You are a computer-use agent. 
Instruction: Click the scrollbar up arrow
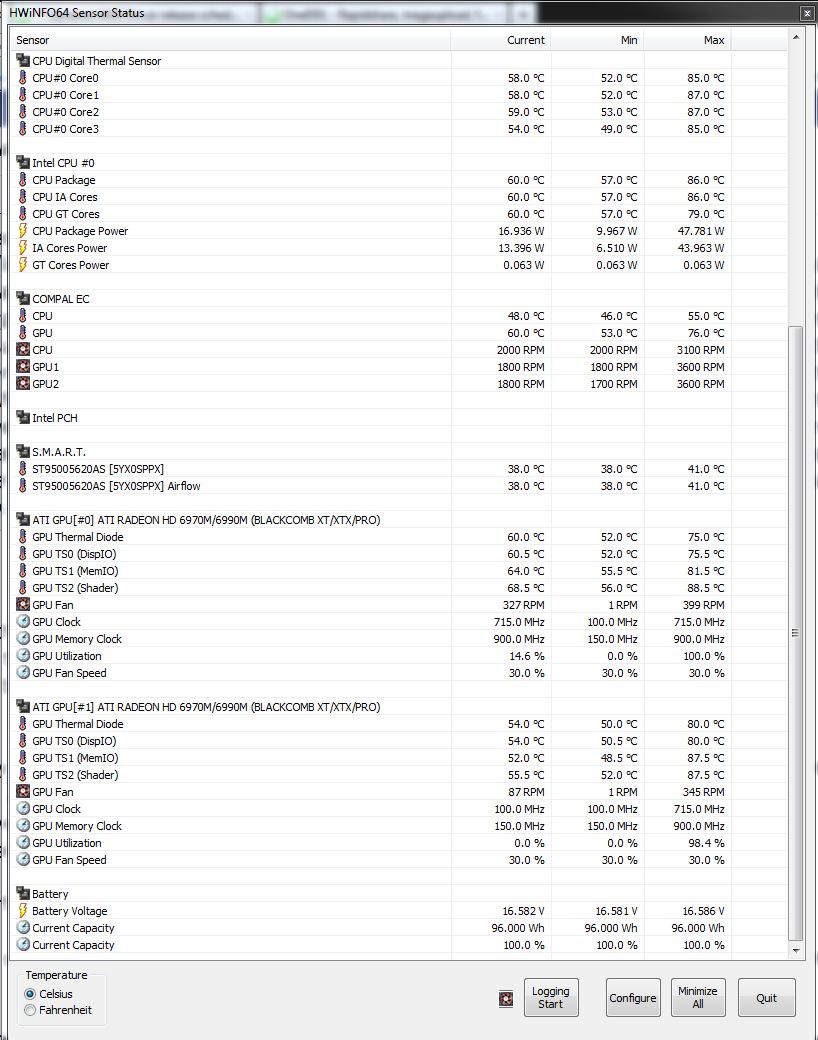[x=795, y=37]
